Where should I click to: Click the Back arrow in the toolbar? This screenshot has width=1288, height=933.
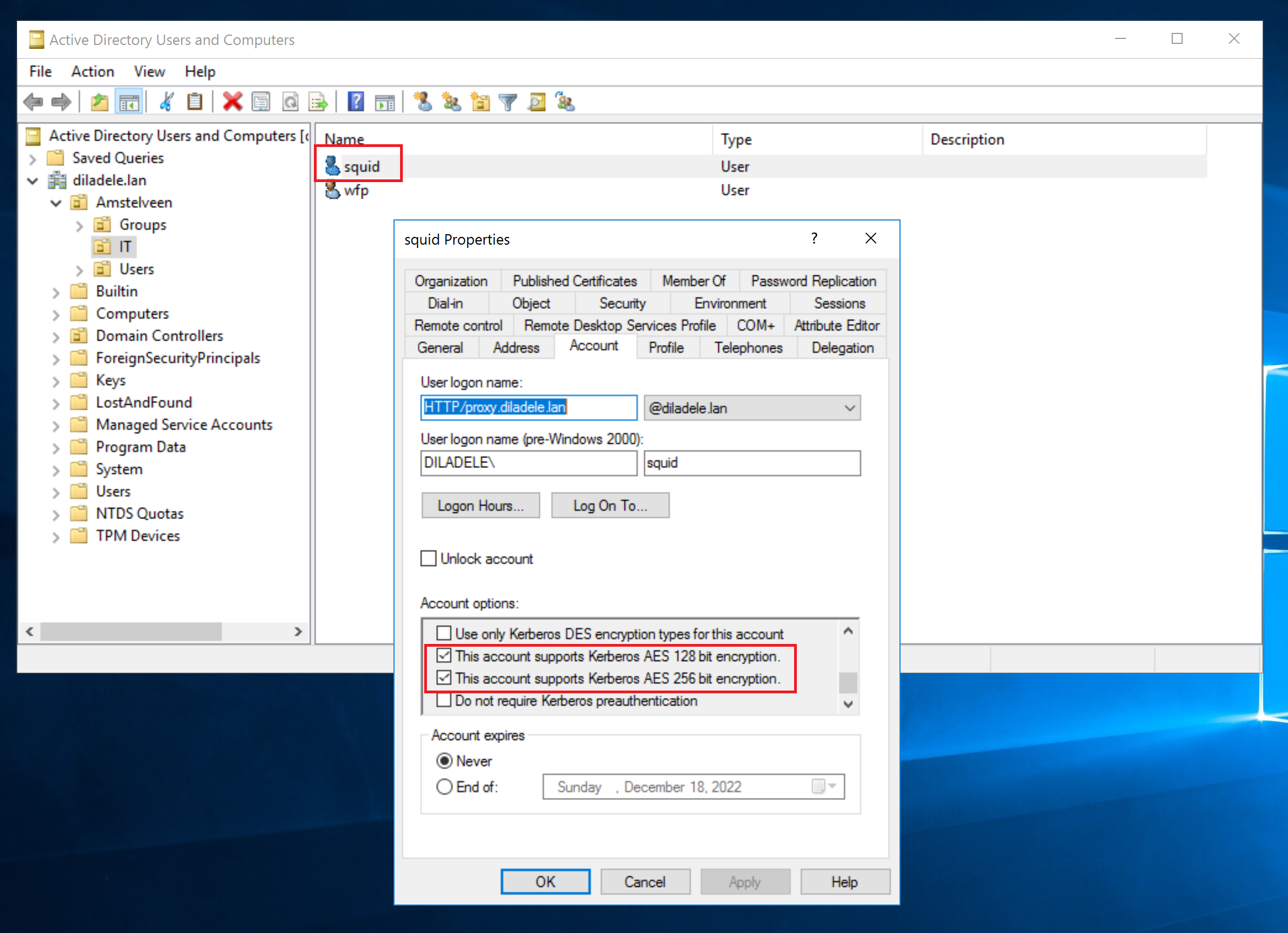point(33,102)
